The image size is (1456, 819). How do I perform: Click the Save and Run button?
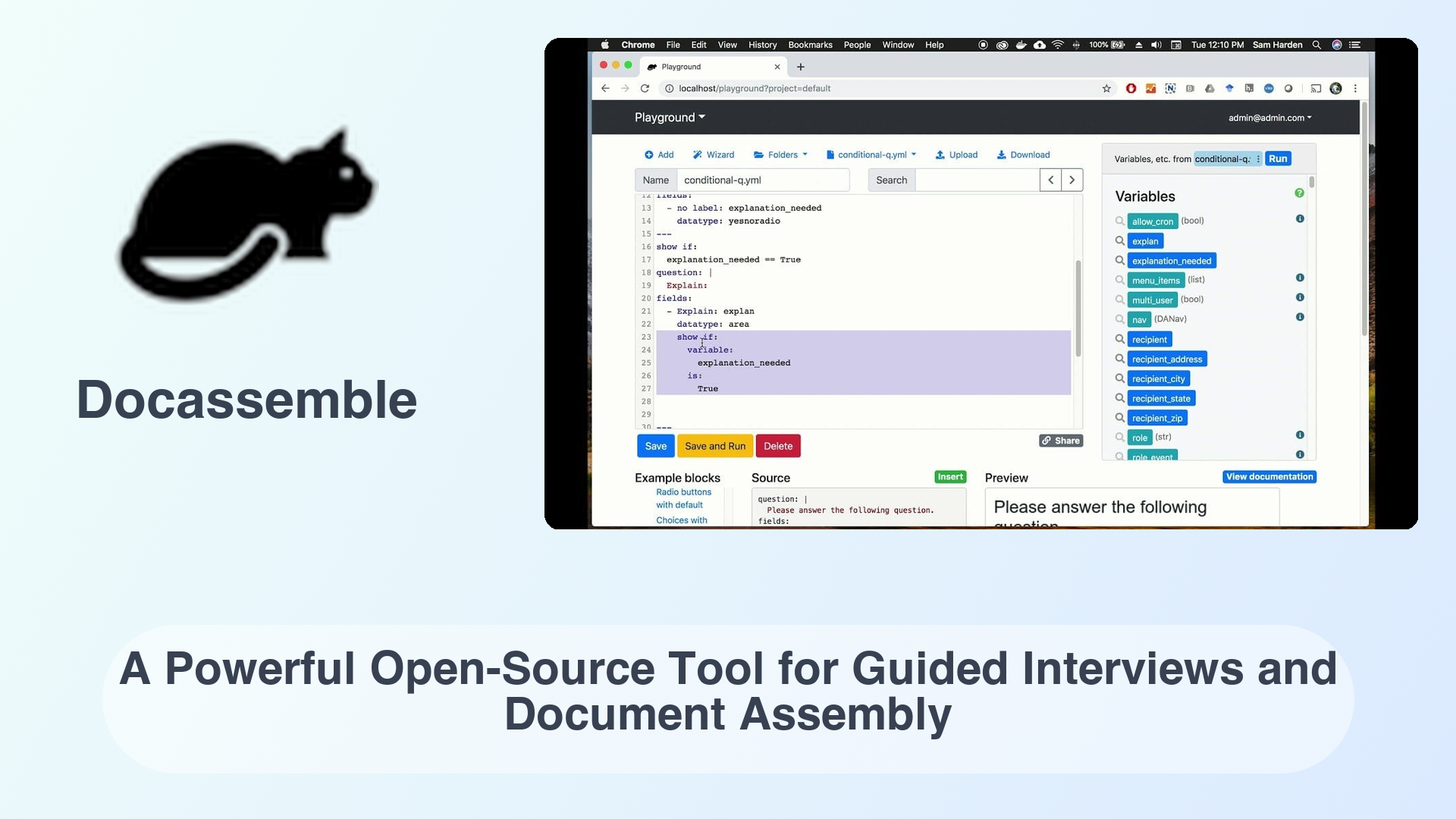click(714, 446)
